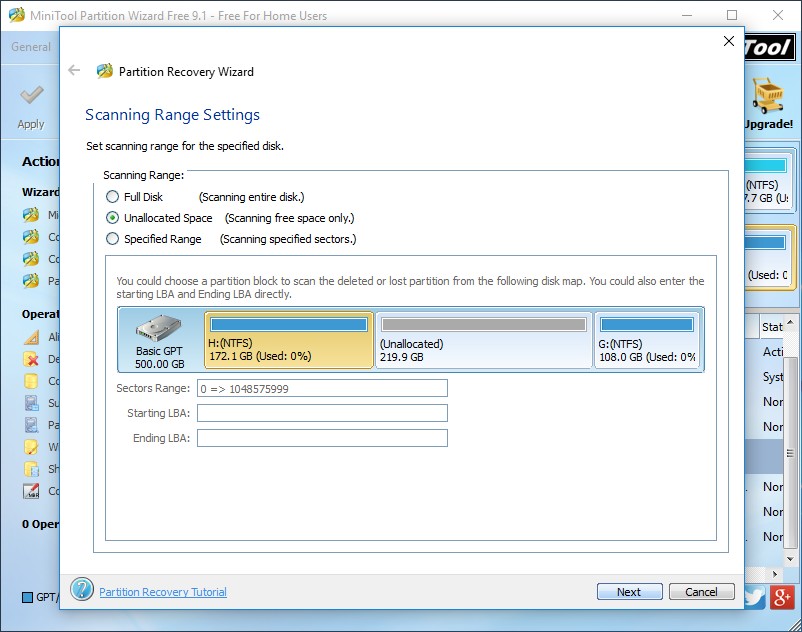Click the Basic GPT hard disk icon
Screen dimensions: 802x632
click(x=160, y=329)
